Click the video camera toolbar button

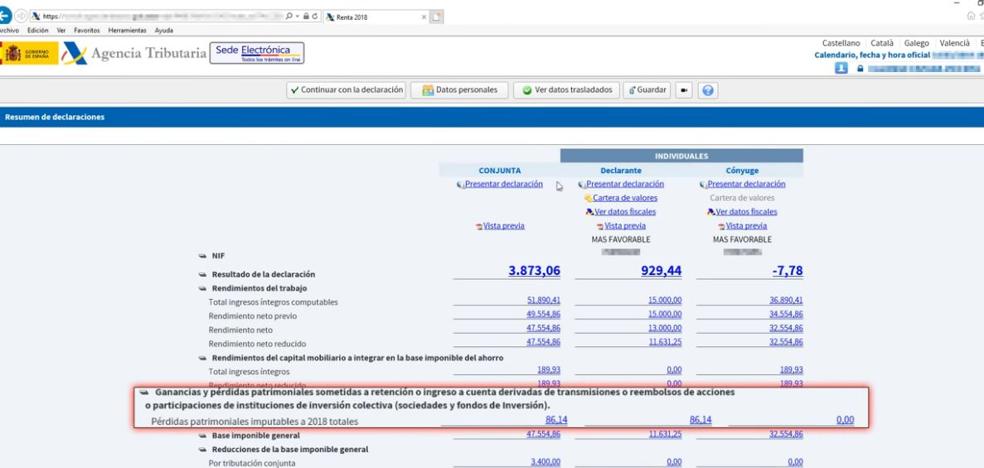(683, 90)
